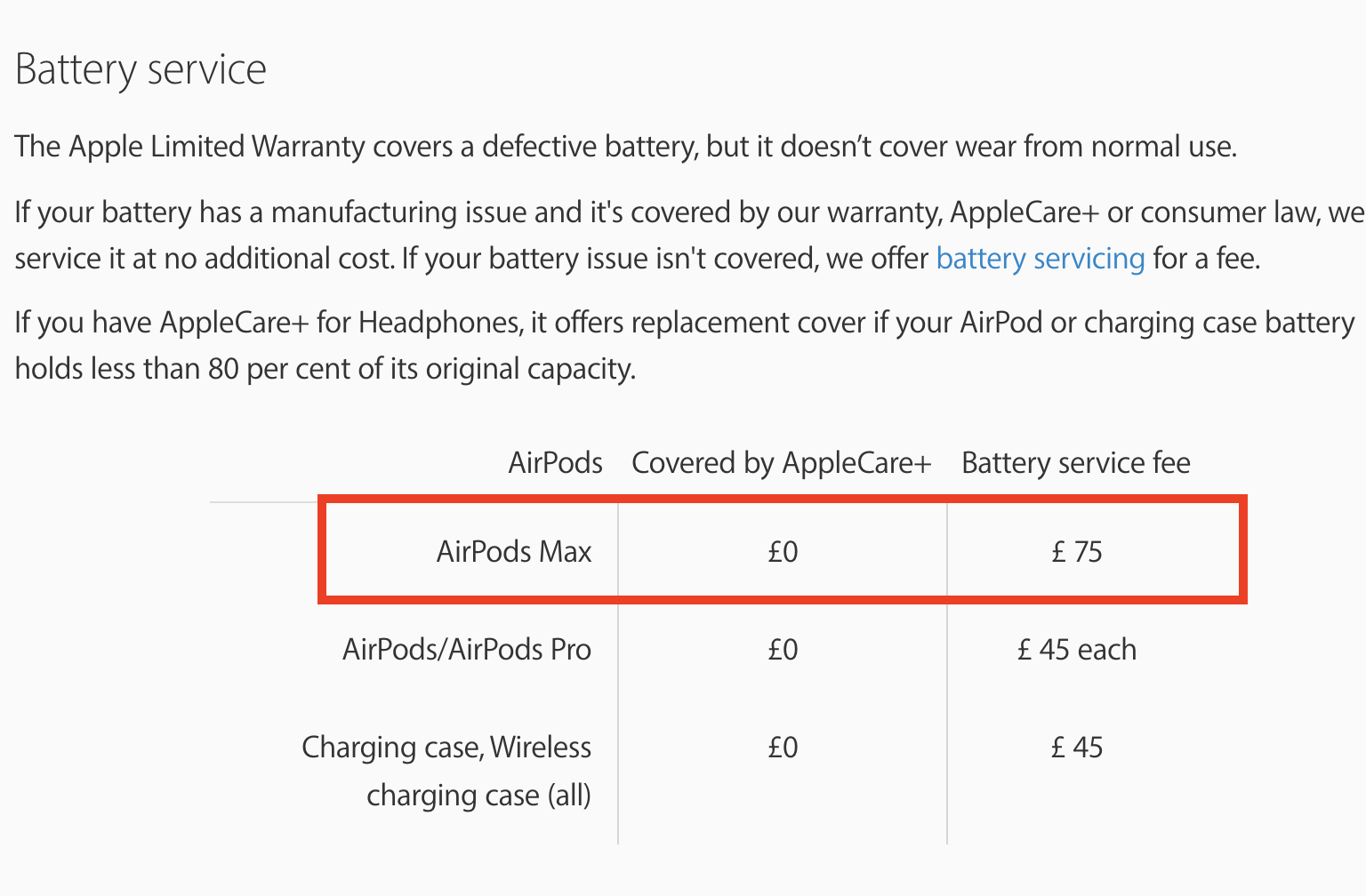The image size is (1366, 896).
Task: Click the Covered by AppleCare+ column header
Action: (782, 463)
